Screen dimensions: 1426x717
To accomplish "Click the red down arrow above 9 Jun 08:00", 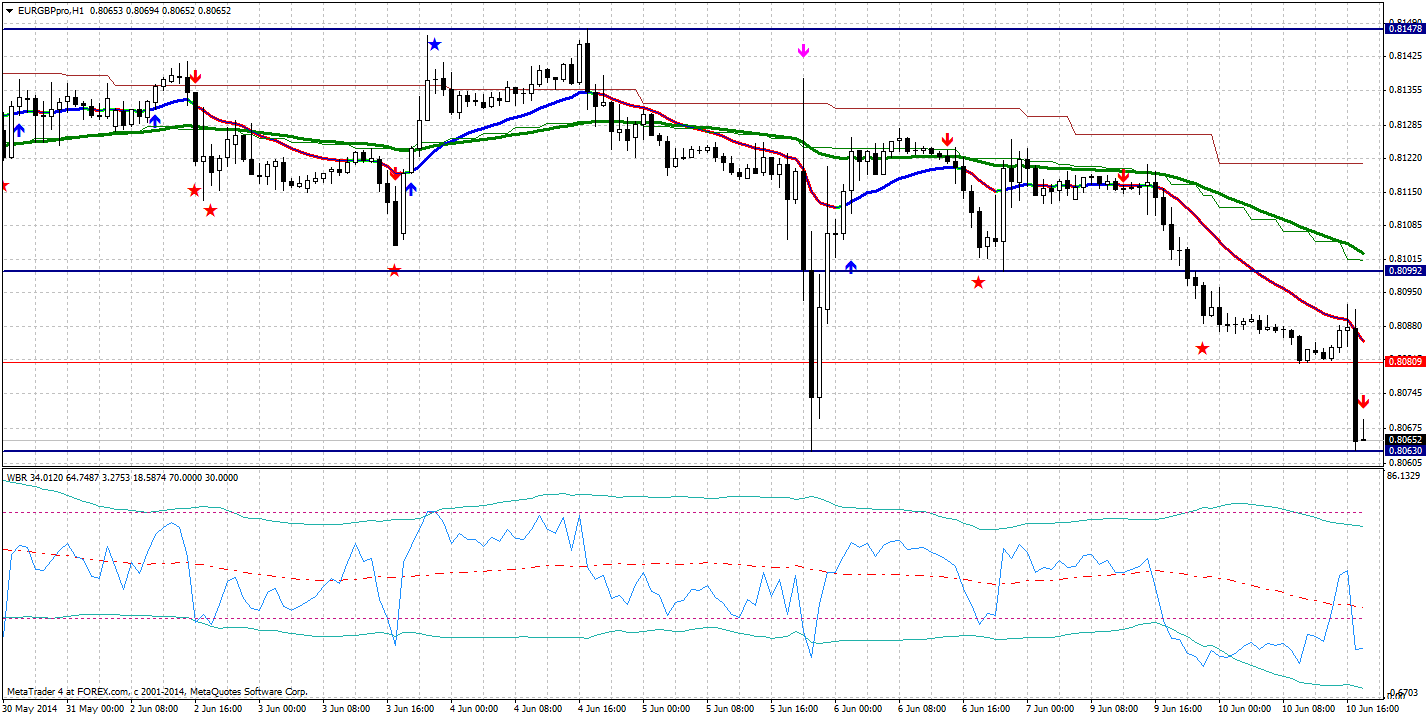I will 1124,176.
